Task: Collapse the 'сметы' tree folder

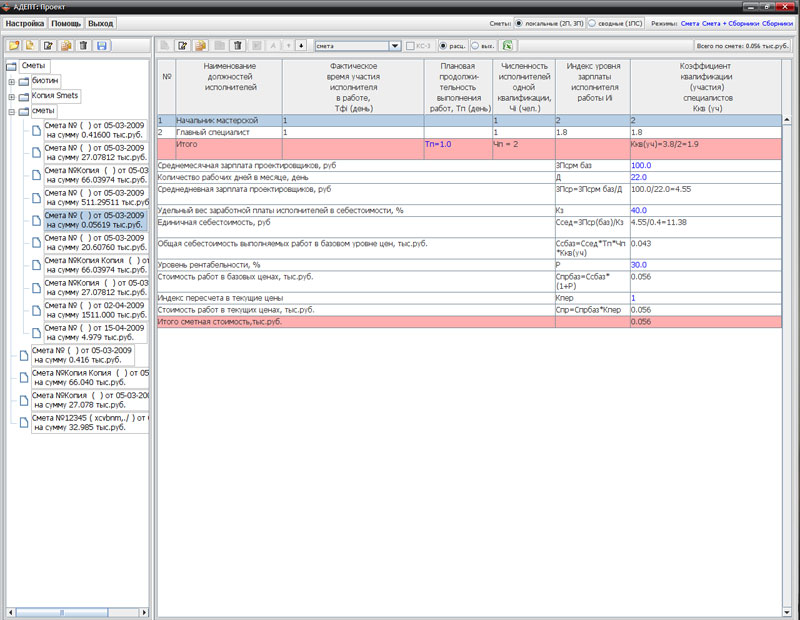Action: click(11, 111)
